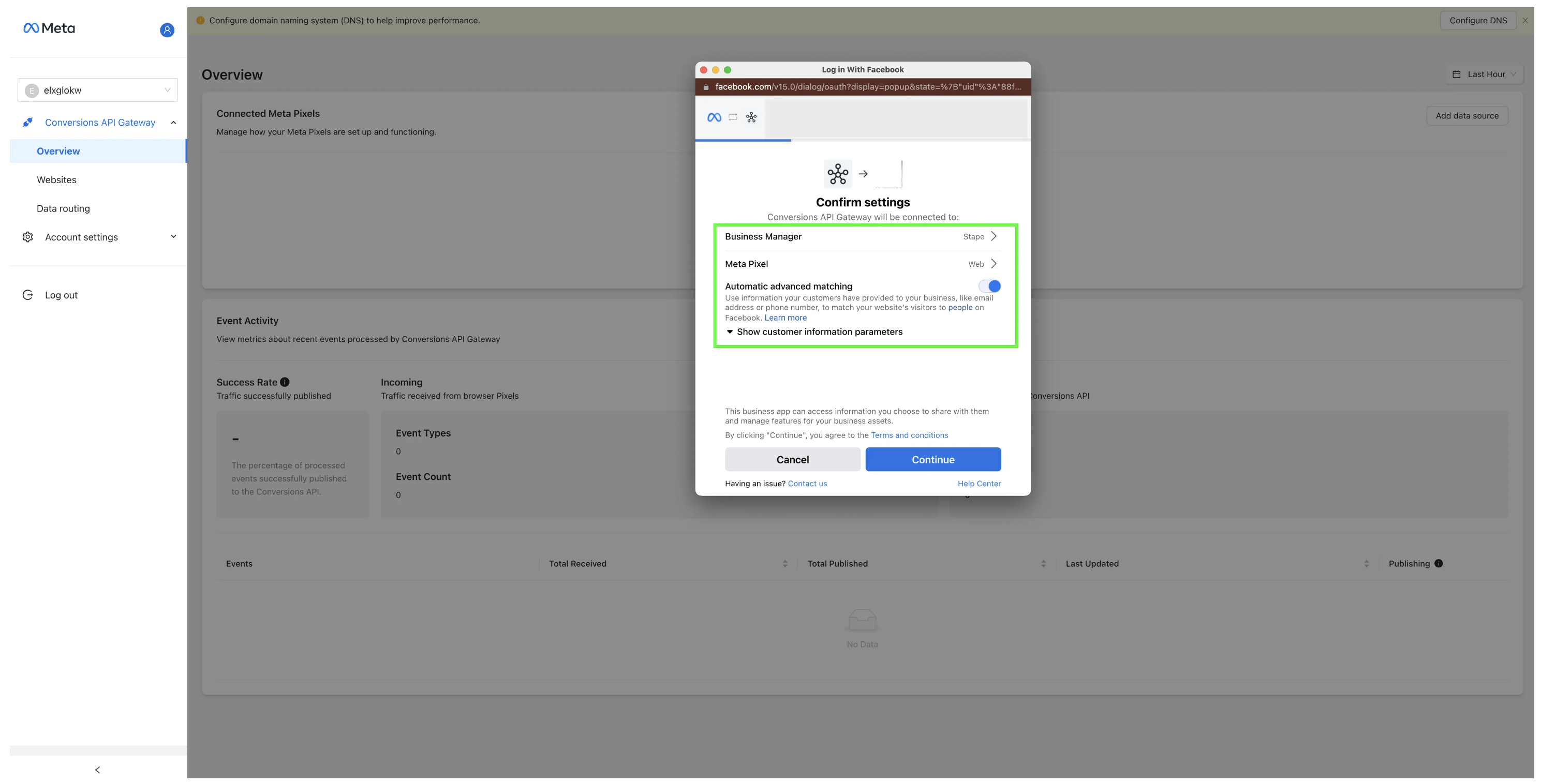Select the Websites sidebar menu item
Viewport: 1541px width, 784px height.
tap(56, 180)
